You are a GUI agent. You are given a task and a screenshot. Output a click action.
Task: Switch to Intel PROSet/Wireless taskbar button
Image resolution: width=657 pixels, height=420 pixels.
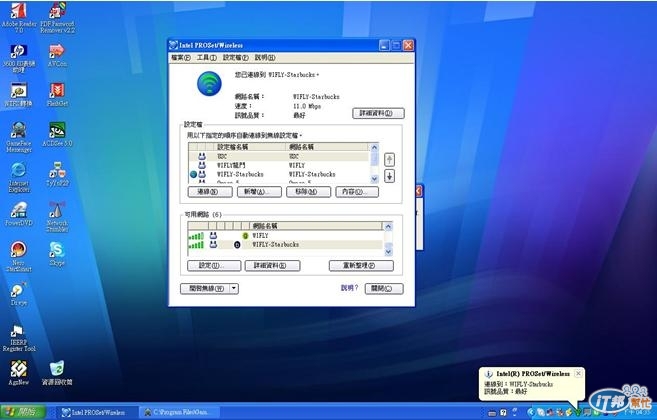pyautogui.click(x=96, y=412)
